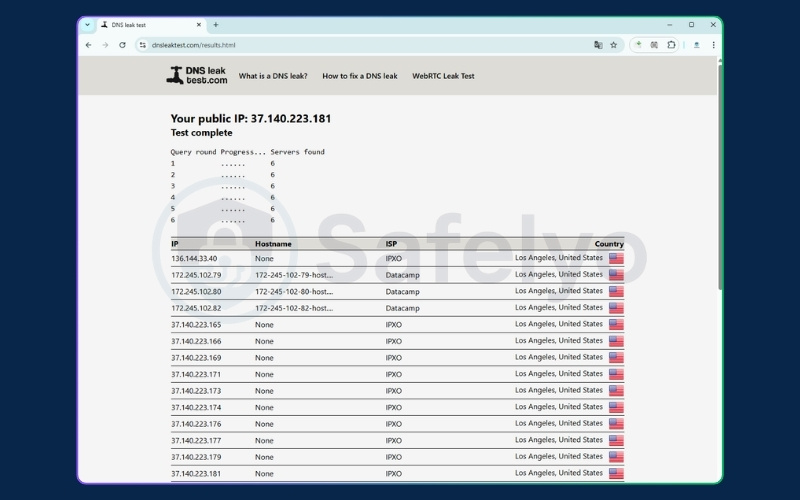
Task: Minimize the browser window
Action: 670,24
